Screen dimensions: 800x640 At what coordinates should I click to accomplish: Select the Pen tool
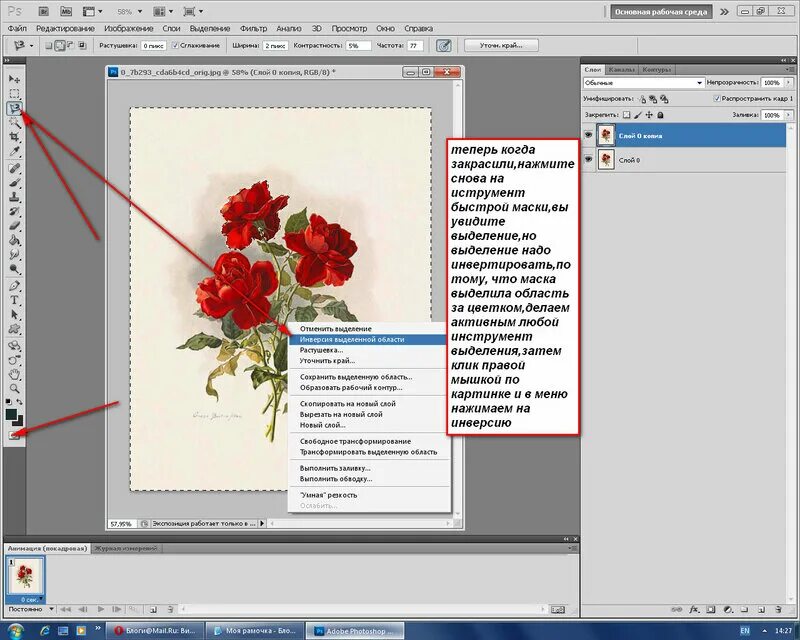tap(14, 286)
